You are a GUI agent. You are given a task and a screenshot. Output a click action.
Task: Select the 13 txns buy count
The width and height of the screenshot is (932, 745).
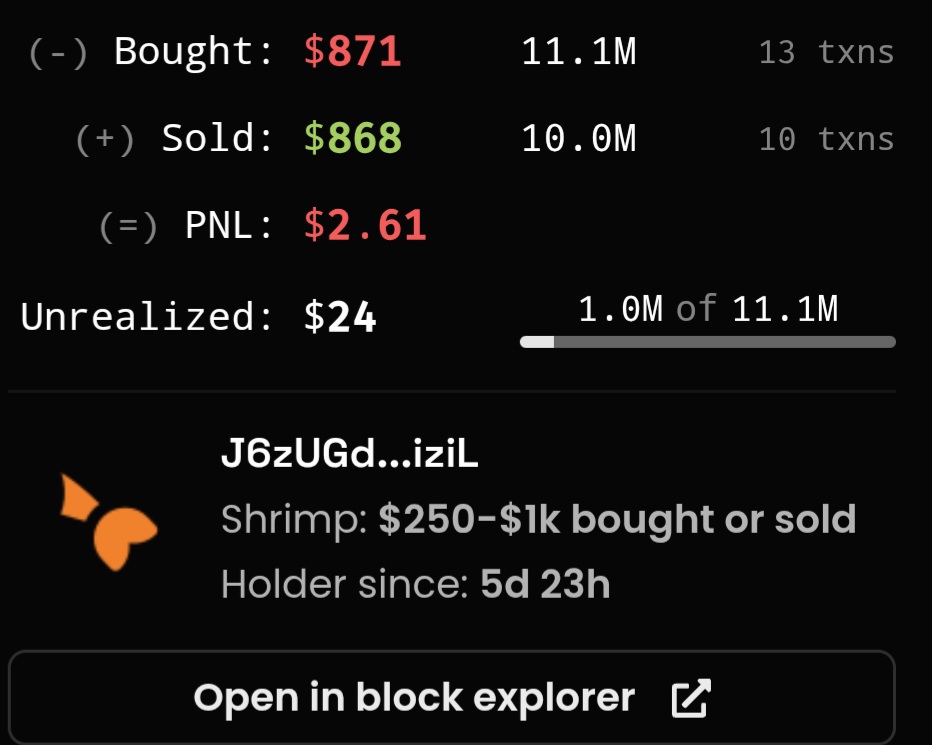(x=827, y=52)
